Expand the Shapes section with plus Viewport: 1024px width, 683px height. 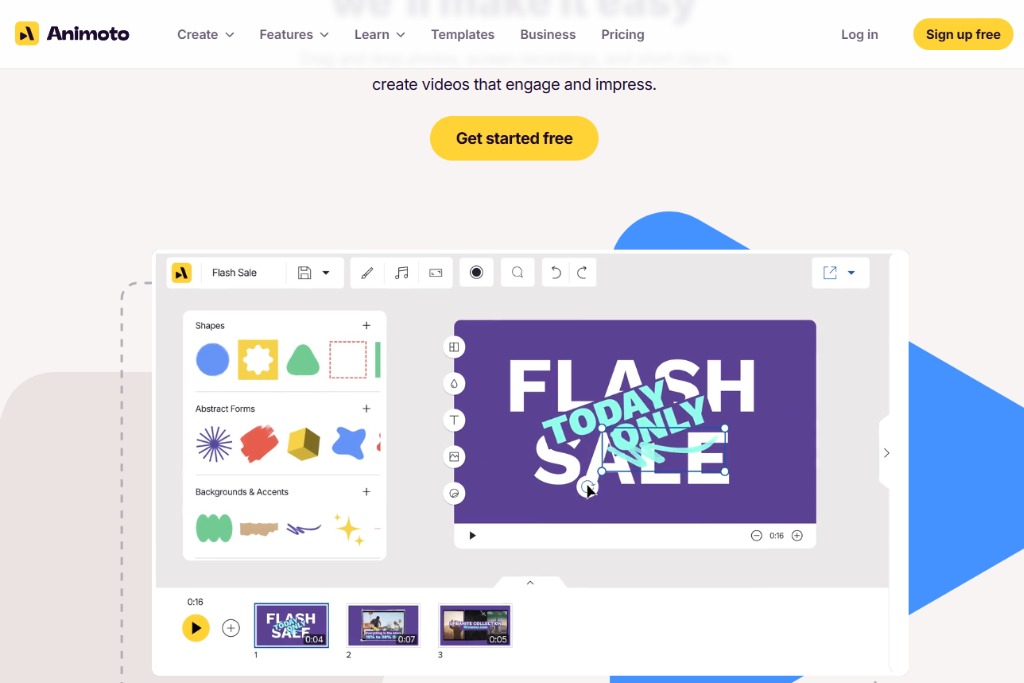(366, 325)
